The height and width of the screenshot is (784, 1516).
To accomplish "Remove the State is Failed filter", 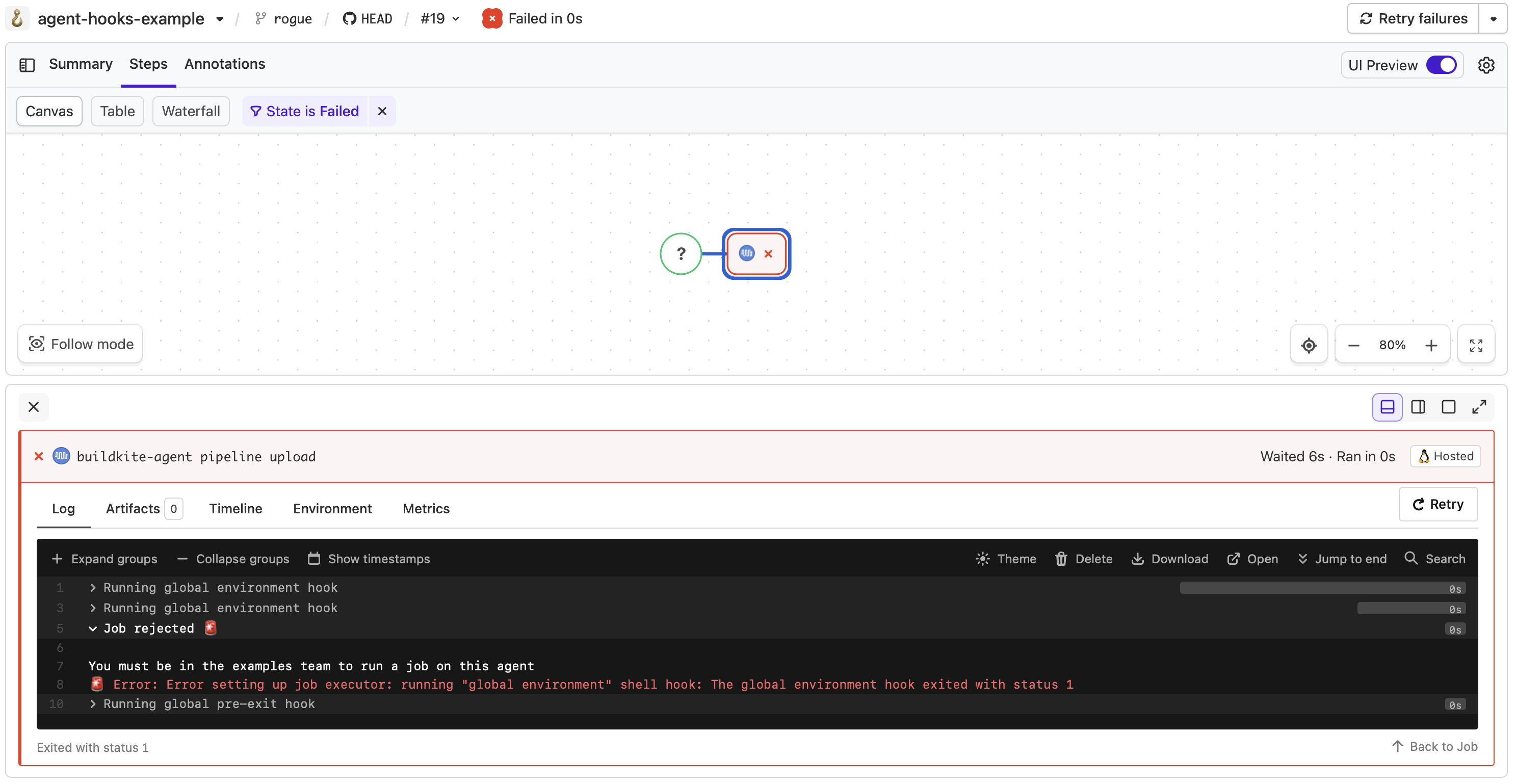I will (382, 111).
